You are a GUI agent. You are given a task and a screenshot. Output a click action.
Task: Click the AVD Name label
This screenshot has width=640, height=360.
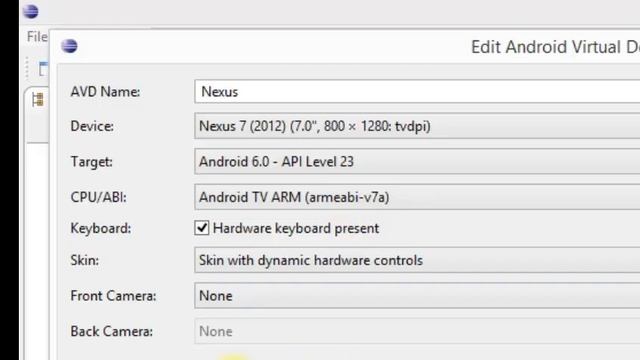(x=105, y=92)
